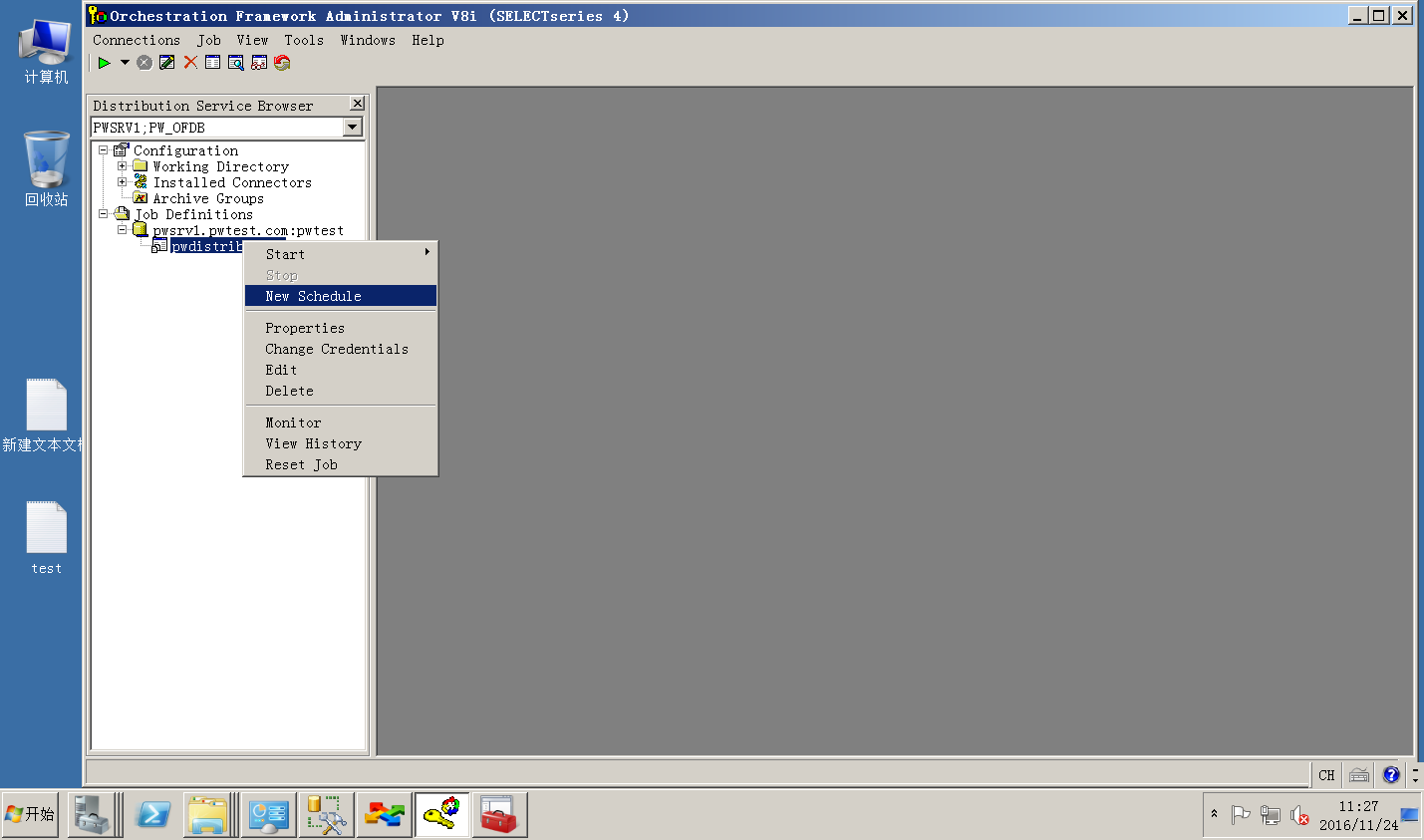Open the PWSRV1;PW_OFDB server dropdown

352,127
